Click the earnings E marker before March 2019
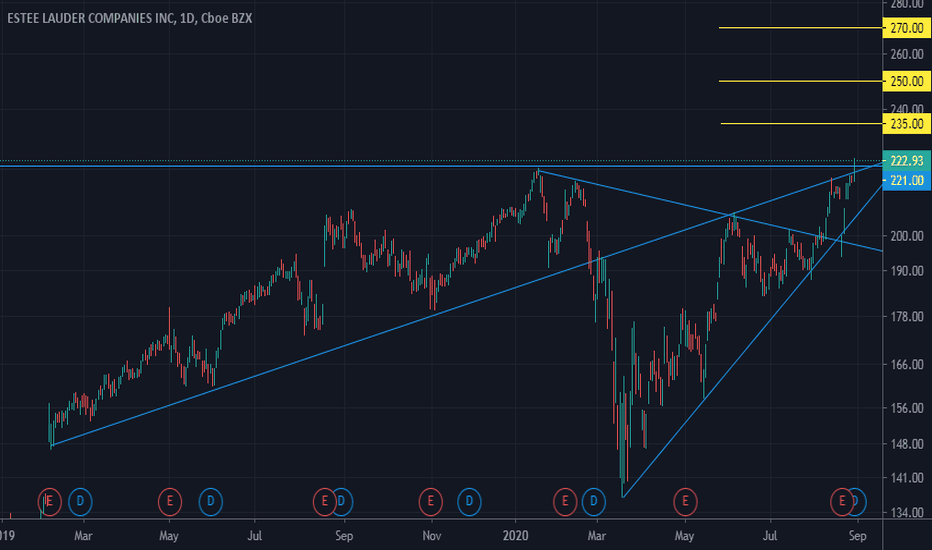Screen dimensions: 932x550 [49, 502]
